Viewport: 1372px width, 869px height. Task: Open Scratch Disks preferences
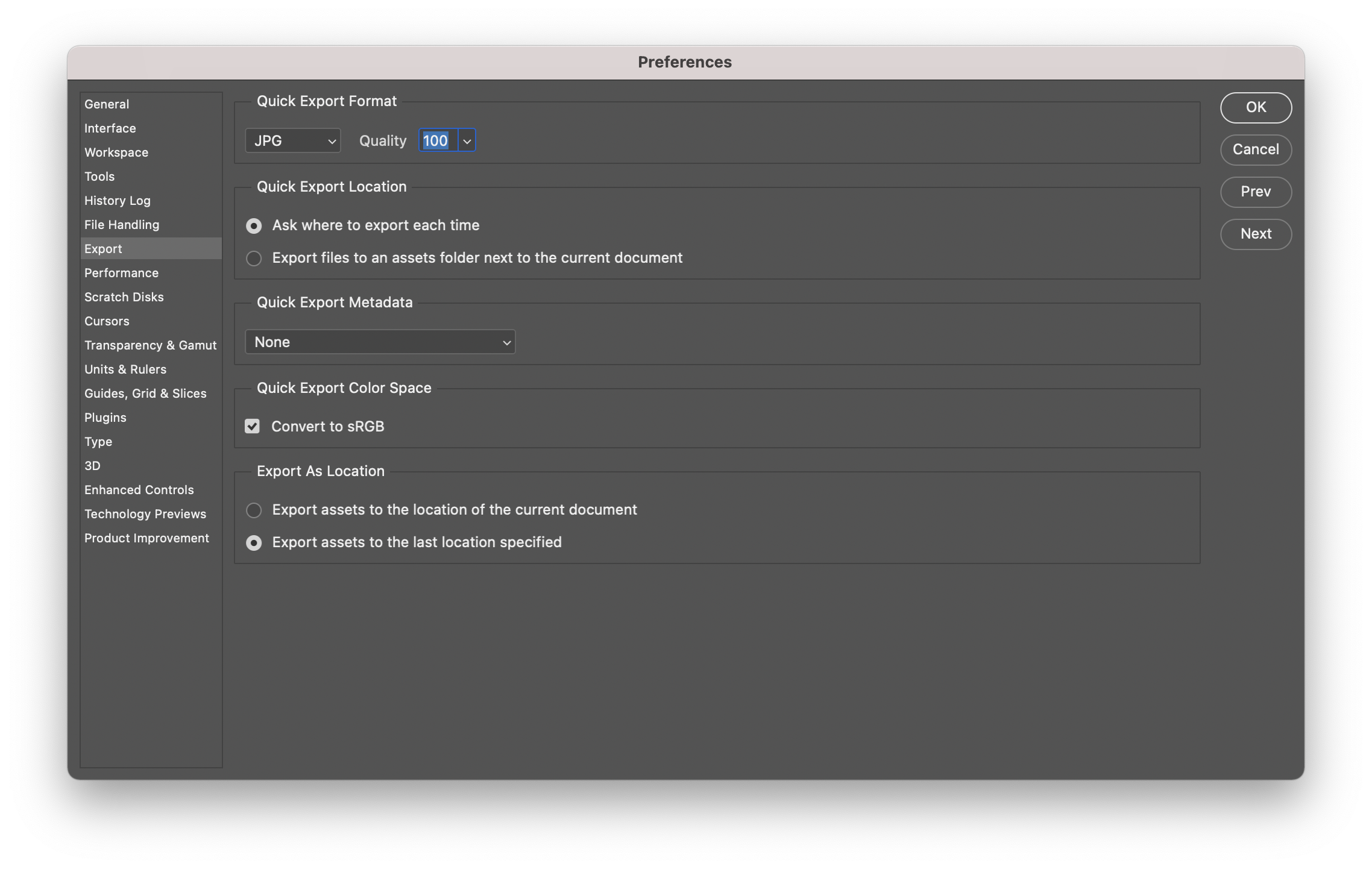click(x=124, y=297)
